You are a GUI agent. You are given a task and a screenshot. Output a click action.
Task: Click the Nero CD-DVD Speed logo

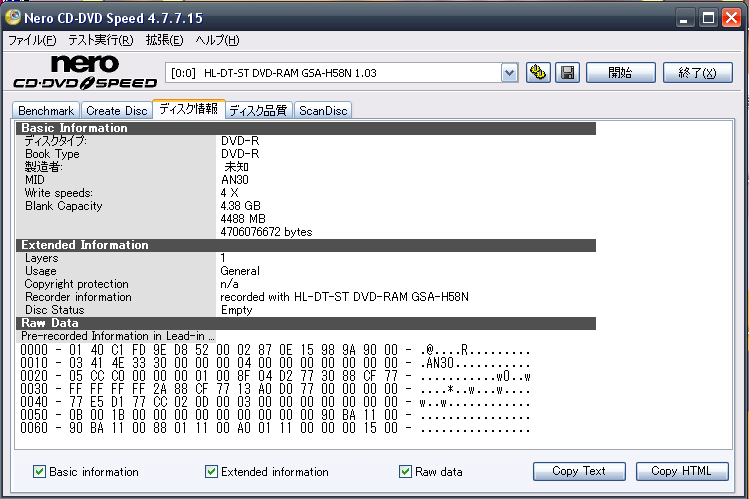coord(85,72)
